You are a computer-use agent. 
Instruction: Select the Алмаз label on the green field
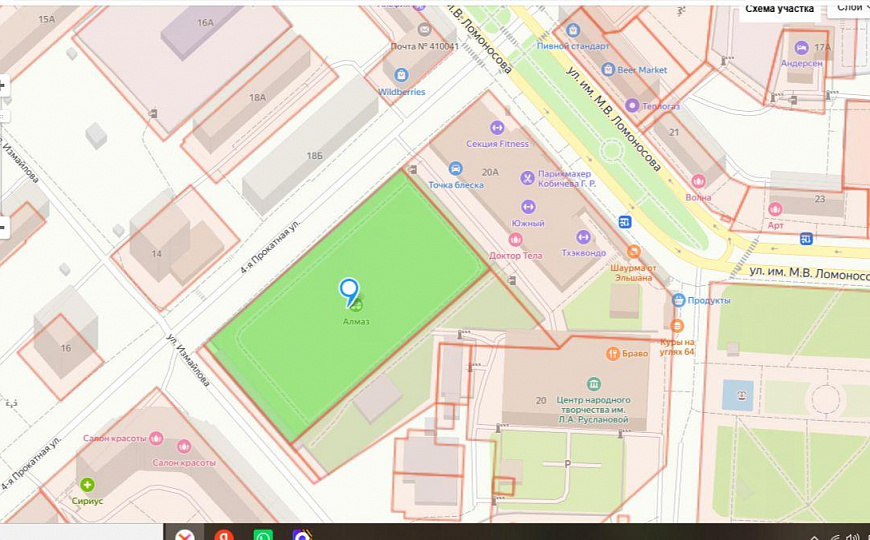(x=356, y=321)
